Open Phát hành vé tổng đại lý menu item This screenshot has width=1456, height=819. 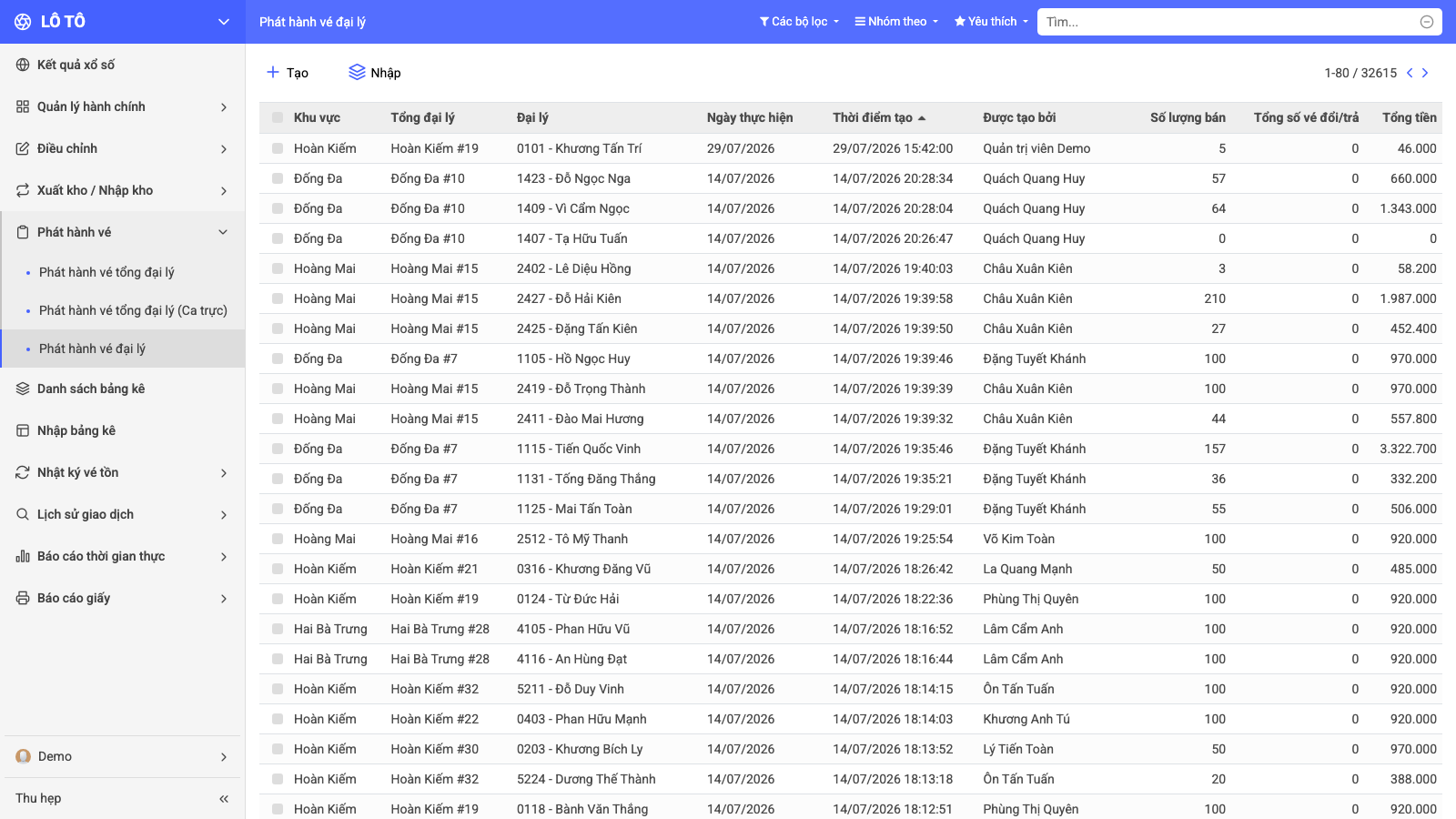point(106,272)
